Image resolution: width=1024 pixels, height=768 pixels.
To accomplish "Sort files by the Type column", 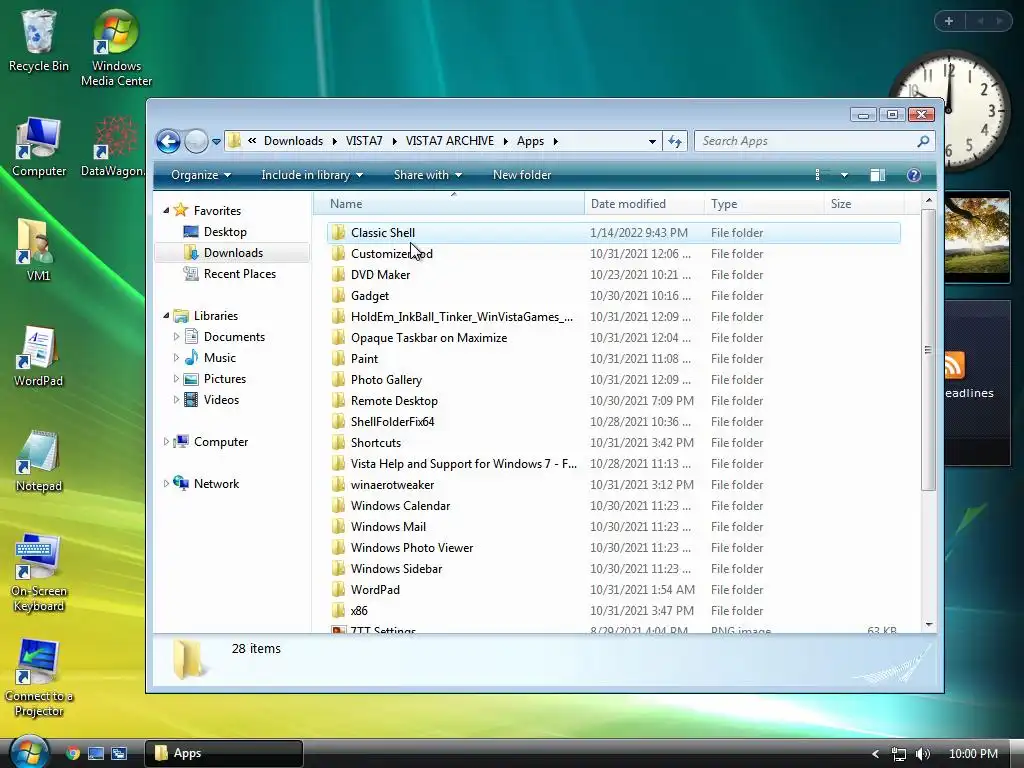I will [763, 204].
